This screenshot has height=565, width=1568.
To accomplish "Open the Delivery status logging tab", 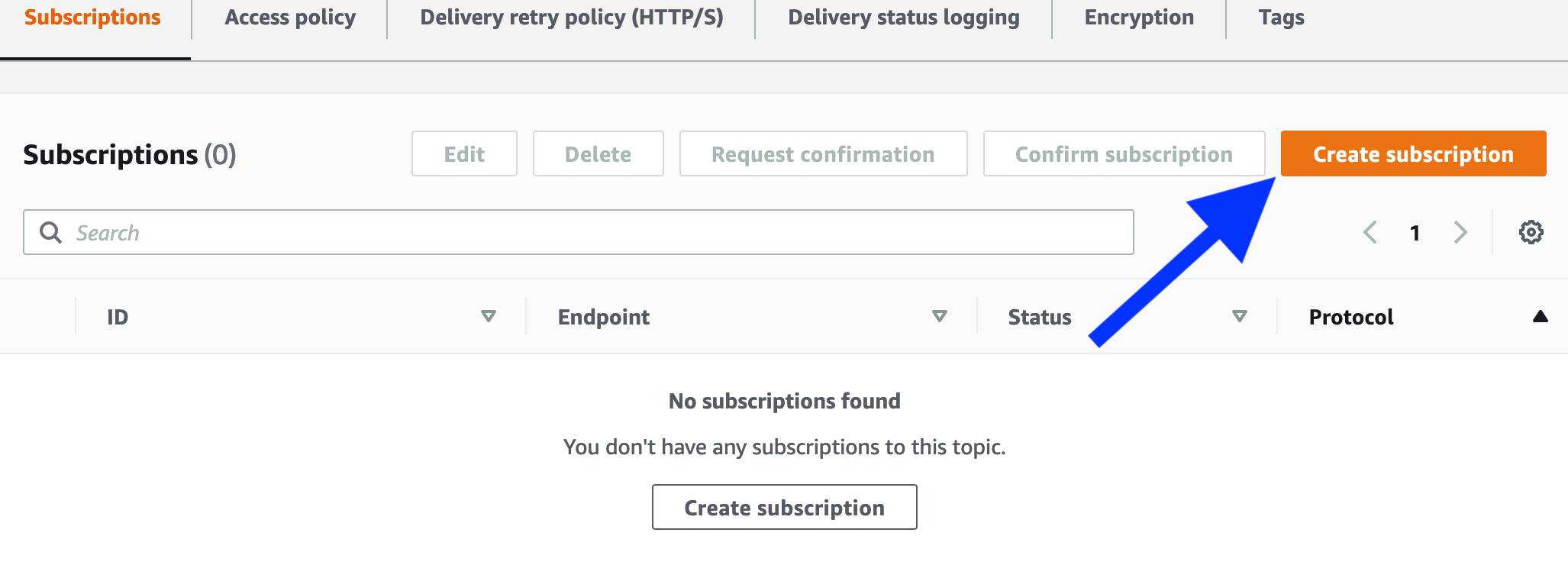I will [904, 18].
